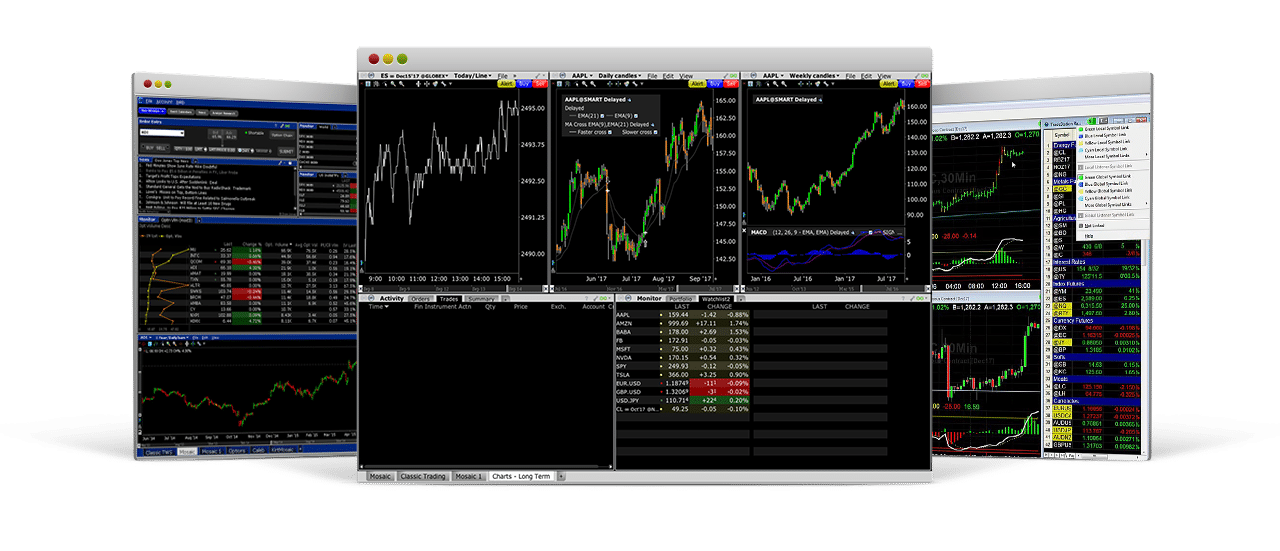The width and height of the screenshot is (1280, 551).
Task: Select the EUR.USD row in the watchlist
Action: [683, 385]
